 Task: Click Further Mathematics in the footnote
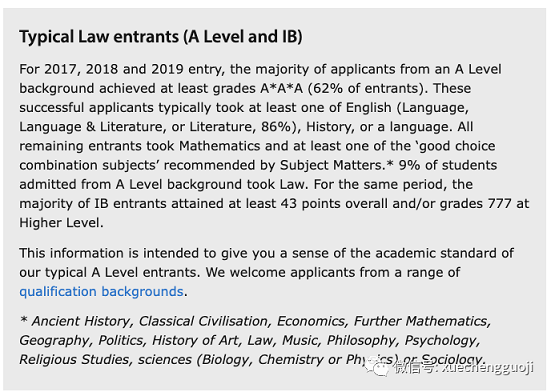pyautogui.click(x=420, y=321)
